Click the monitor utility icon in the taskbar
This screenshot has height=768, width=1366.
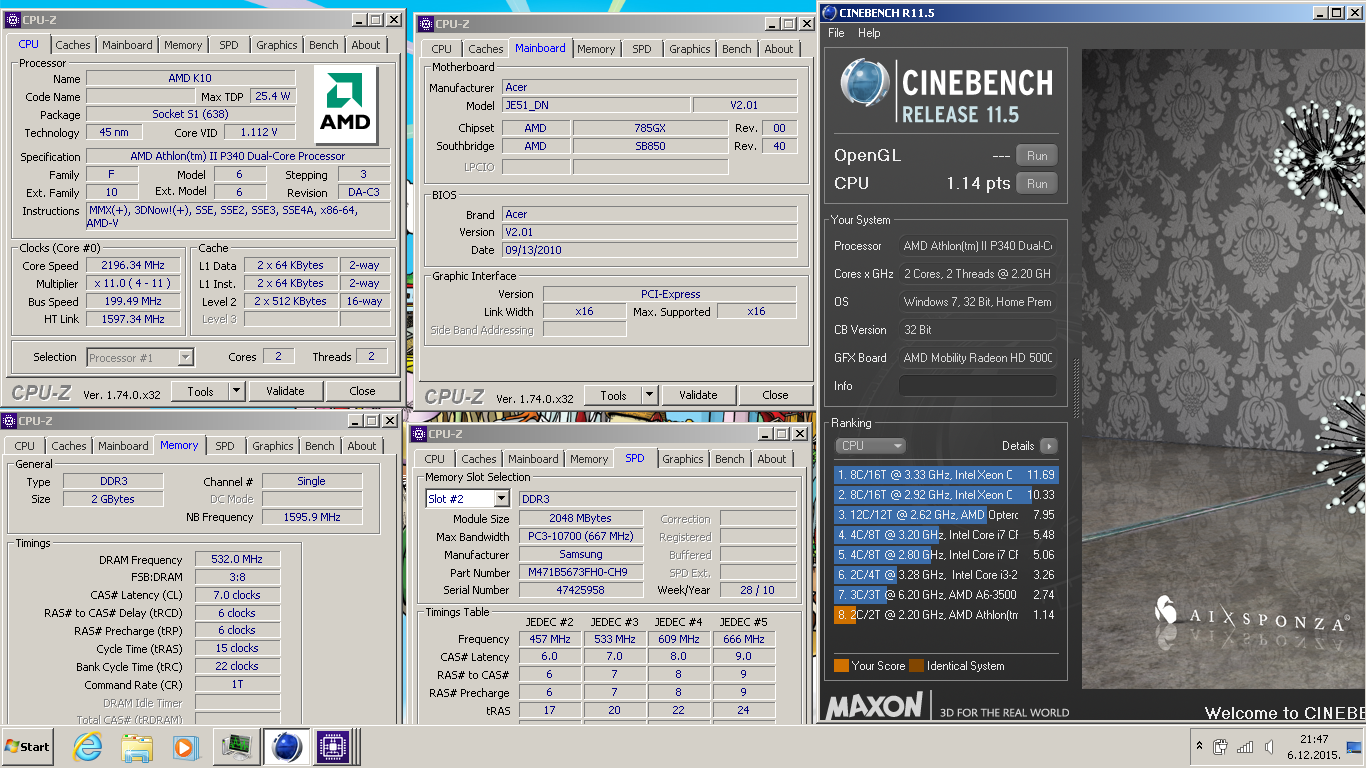pos(236,746)
